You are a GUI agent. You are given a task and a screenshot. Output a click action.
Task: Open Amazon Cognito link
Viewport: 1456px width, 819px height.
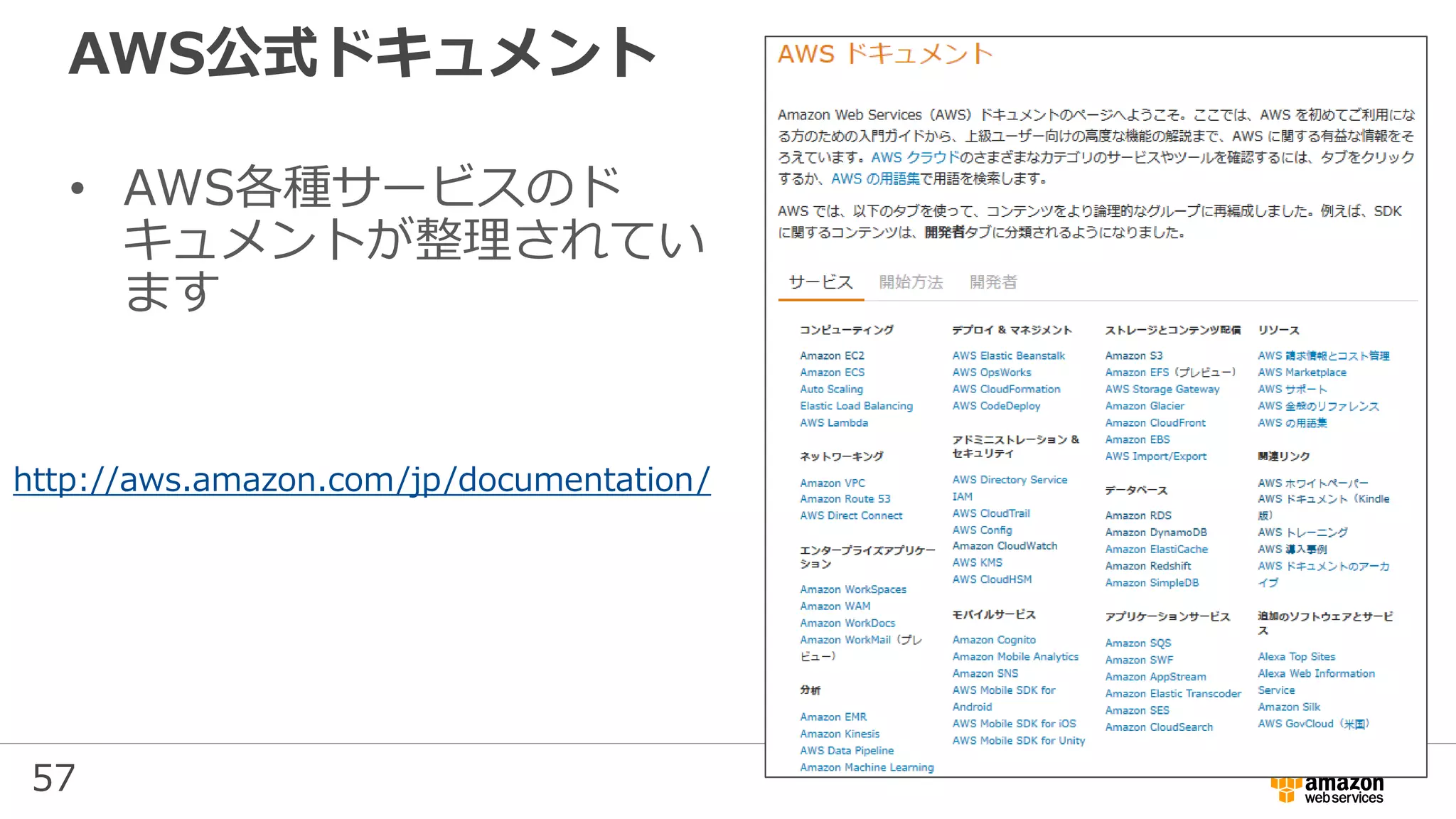tap(994, 641)
